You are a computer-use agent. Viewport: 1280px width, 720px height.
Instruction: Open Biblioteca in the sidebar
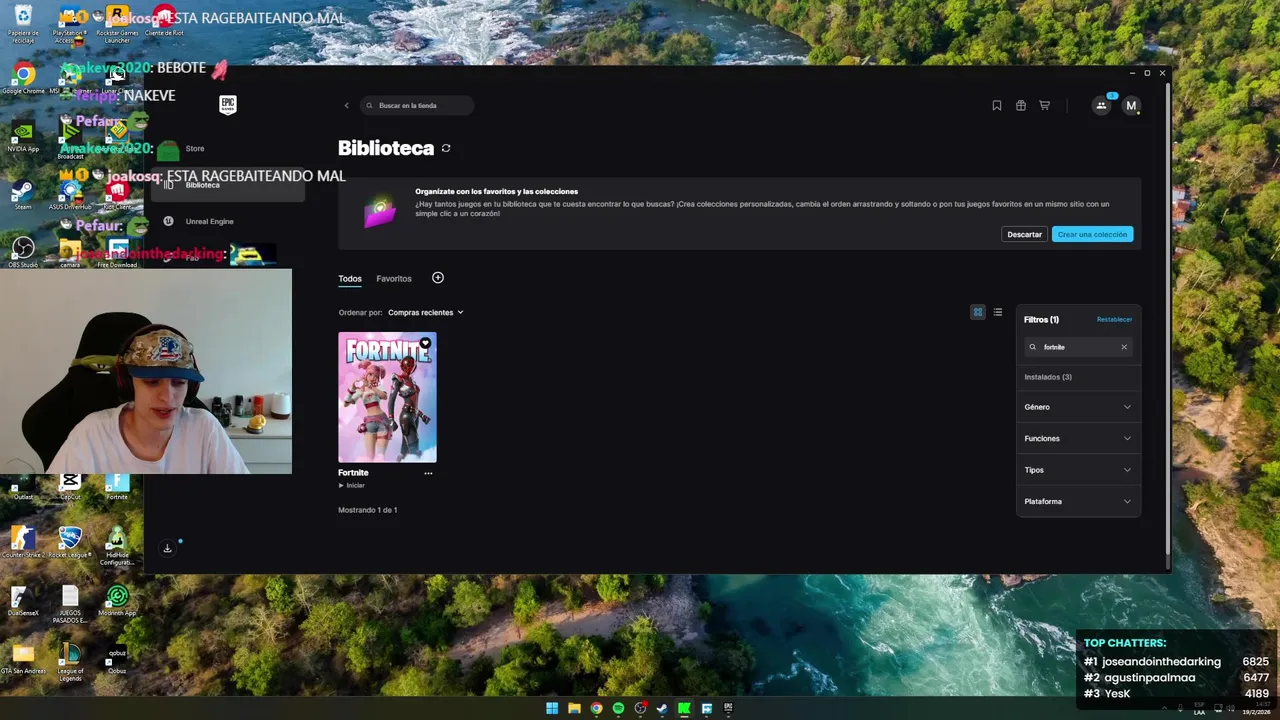(x=229, y=185)
